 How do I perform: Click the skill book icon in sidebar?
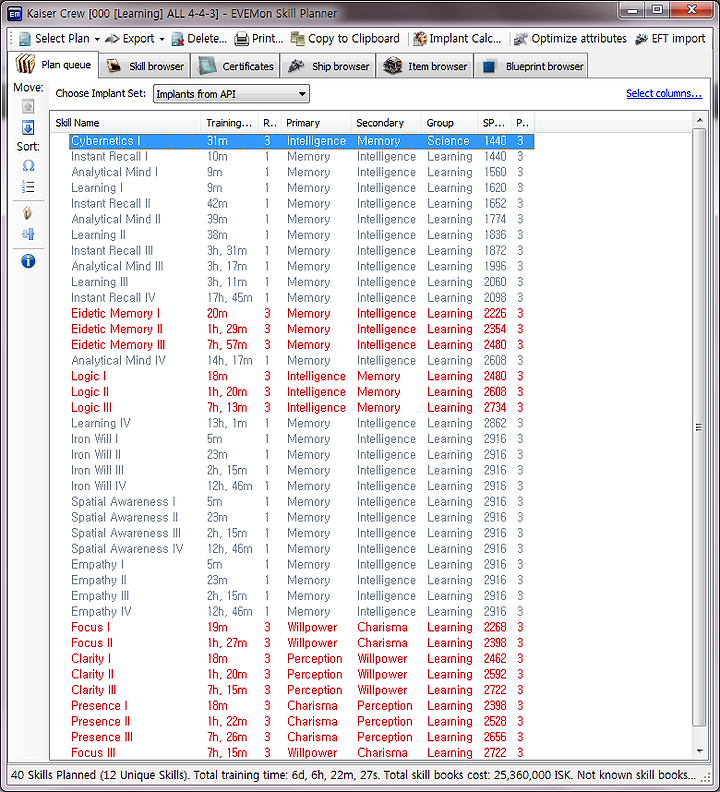coord(28,213)
